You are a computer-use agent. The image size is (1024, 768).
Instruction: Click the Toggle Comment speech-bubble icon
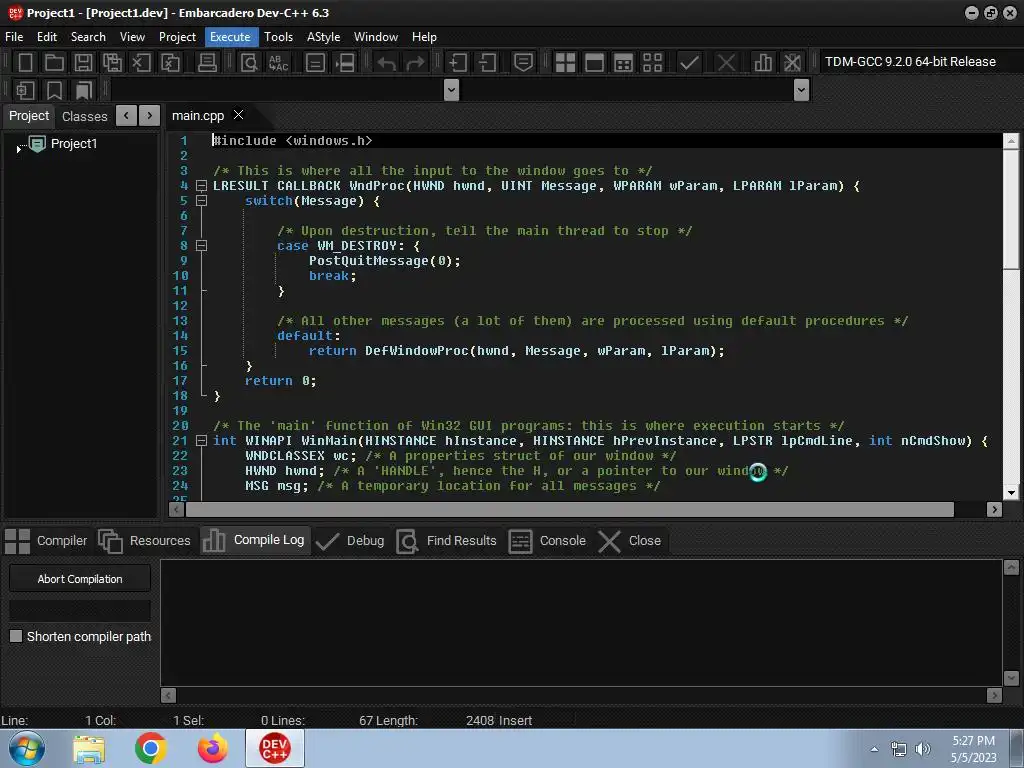pos(523,63)
